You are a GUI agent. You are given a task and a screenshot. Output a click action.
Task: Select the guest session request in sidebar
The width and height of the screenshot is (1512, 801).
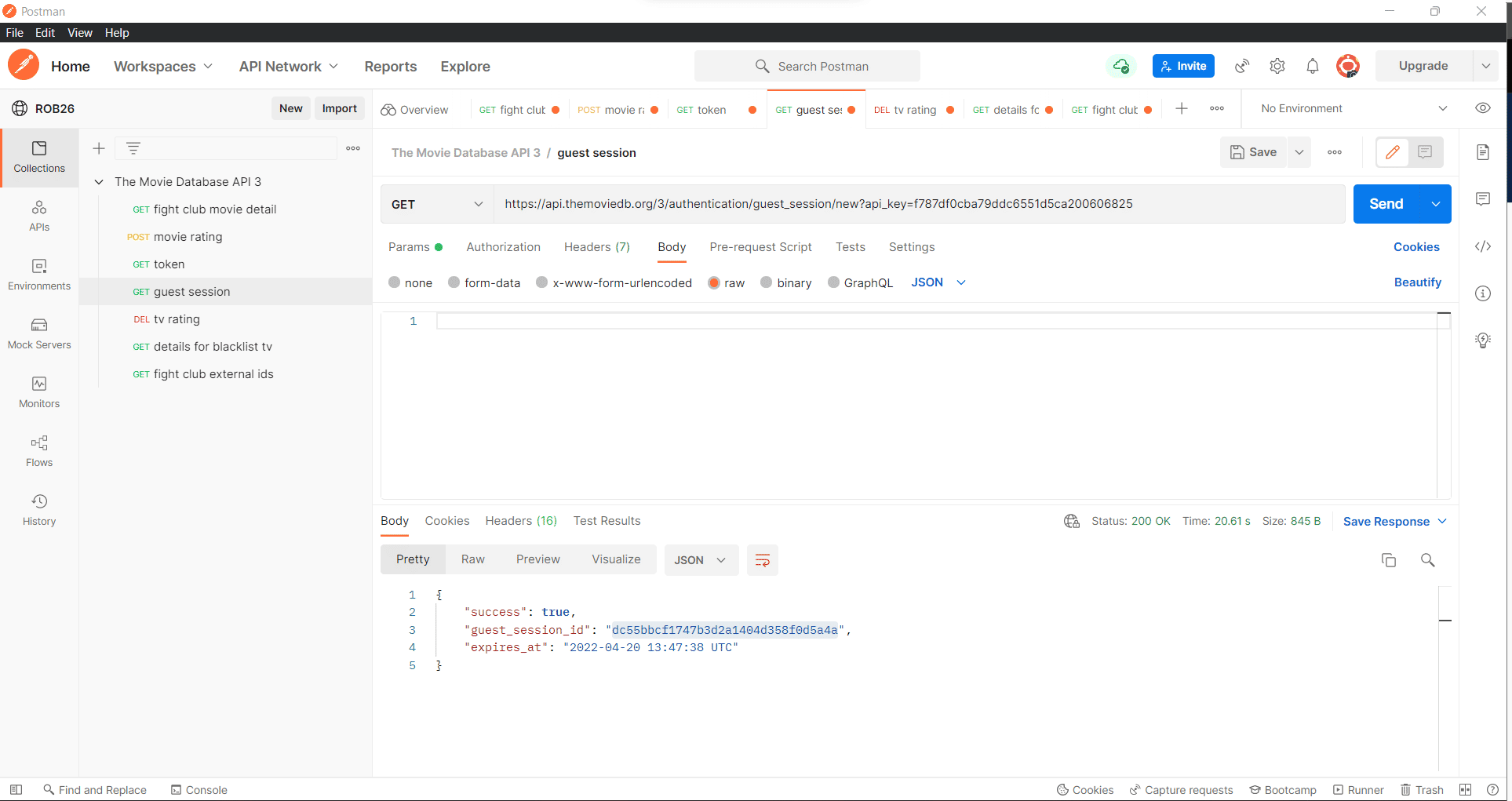coord(192,291)
